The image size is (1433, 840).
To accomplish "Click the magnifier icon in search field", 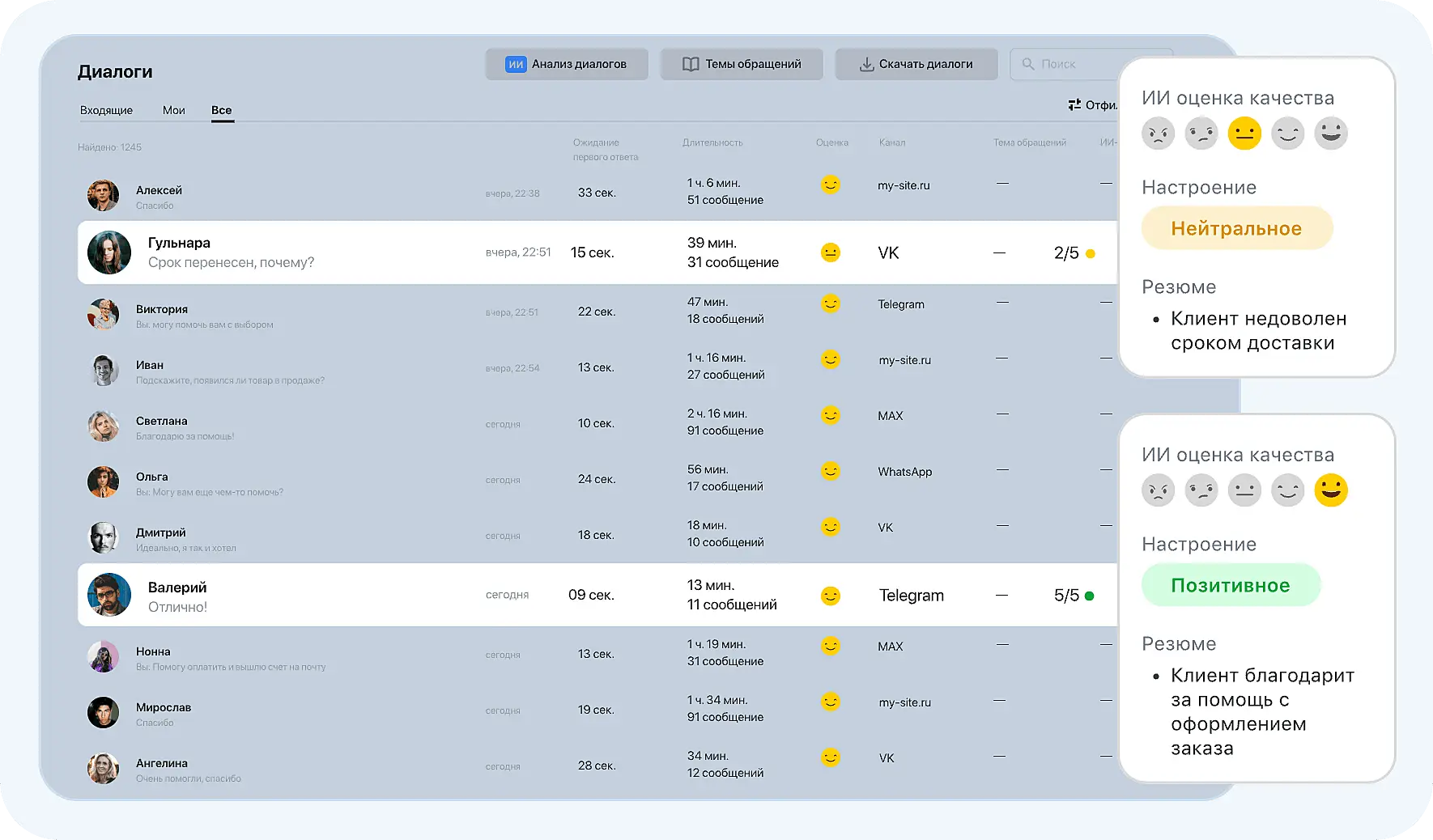I will point(1028,64).
